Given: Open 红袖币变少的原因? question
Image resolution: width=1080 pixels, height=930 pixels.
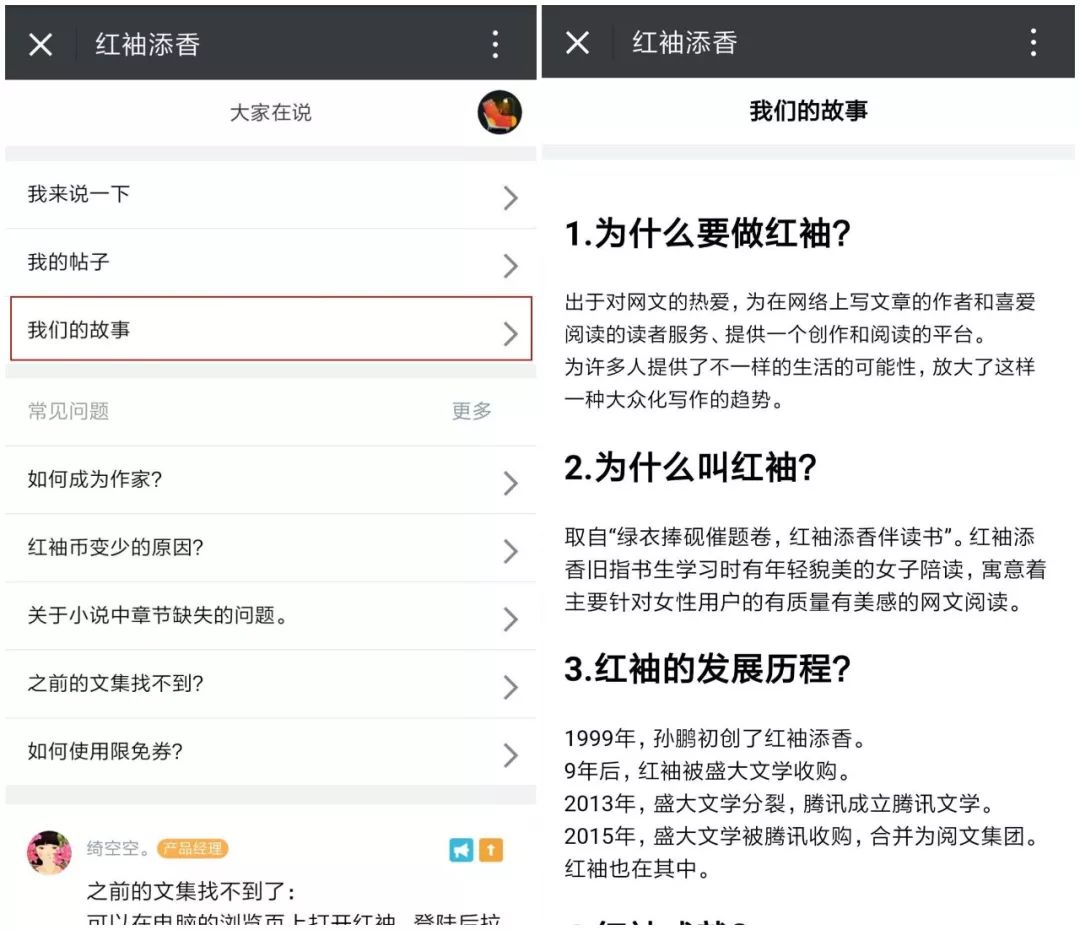Looking at the screenshot, I should (271, 548).
